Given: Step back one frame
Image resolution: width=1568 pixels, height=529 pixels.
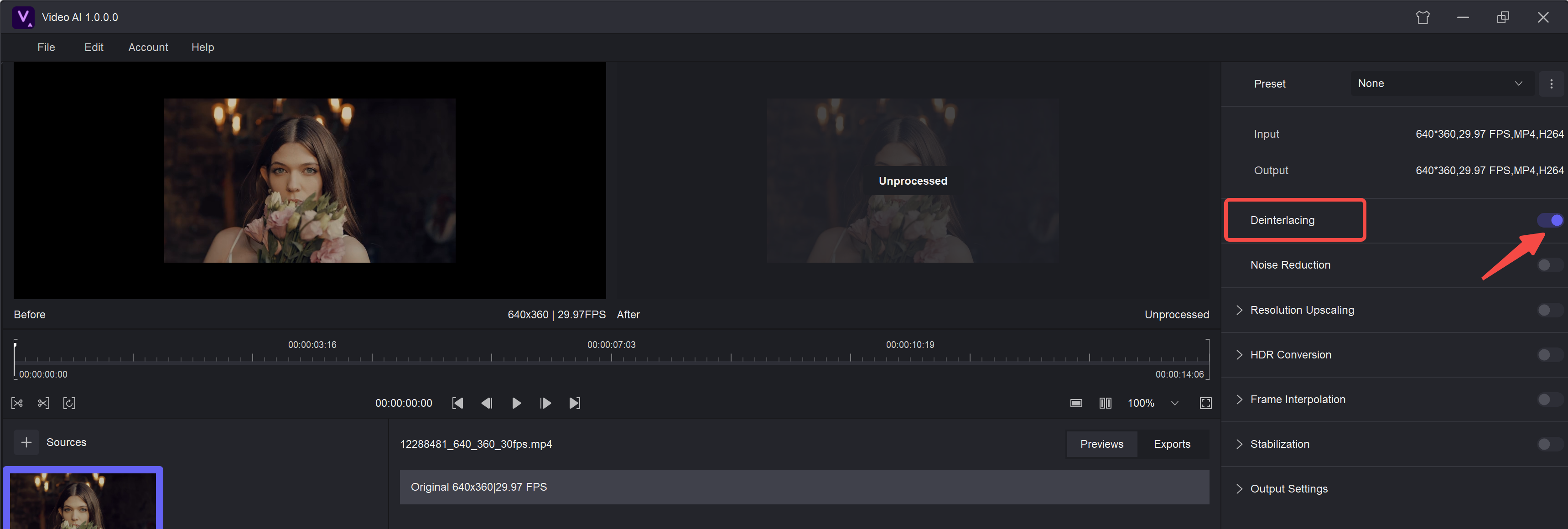Looking at the screenshot, I should [487, 403].
